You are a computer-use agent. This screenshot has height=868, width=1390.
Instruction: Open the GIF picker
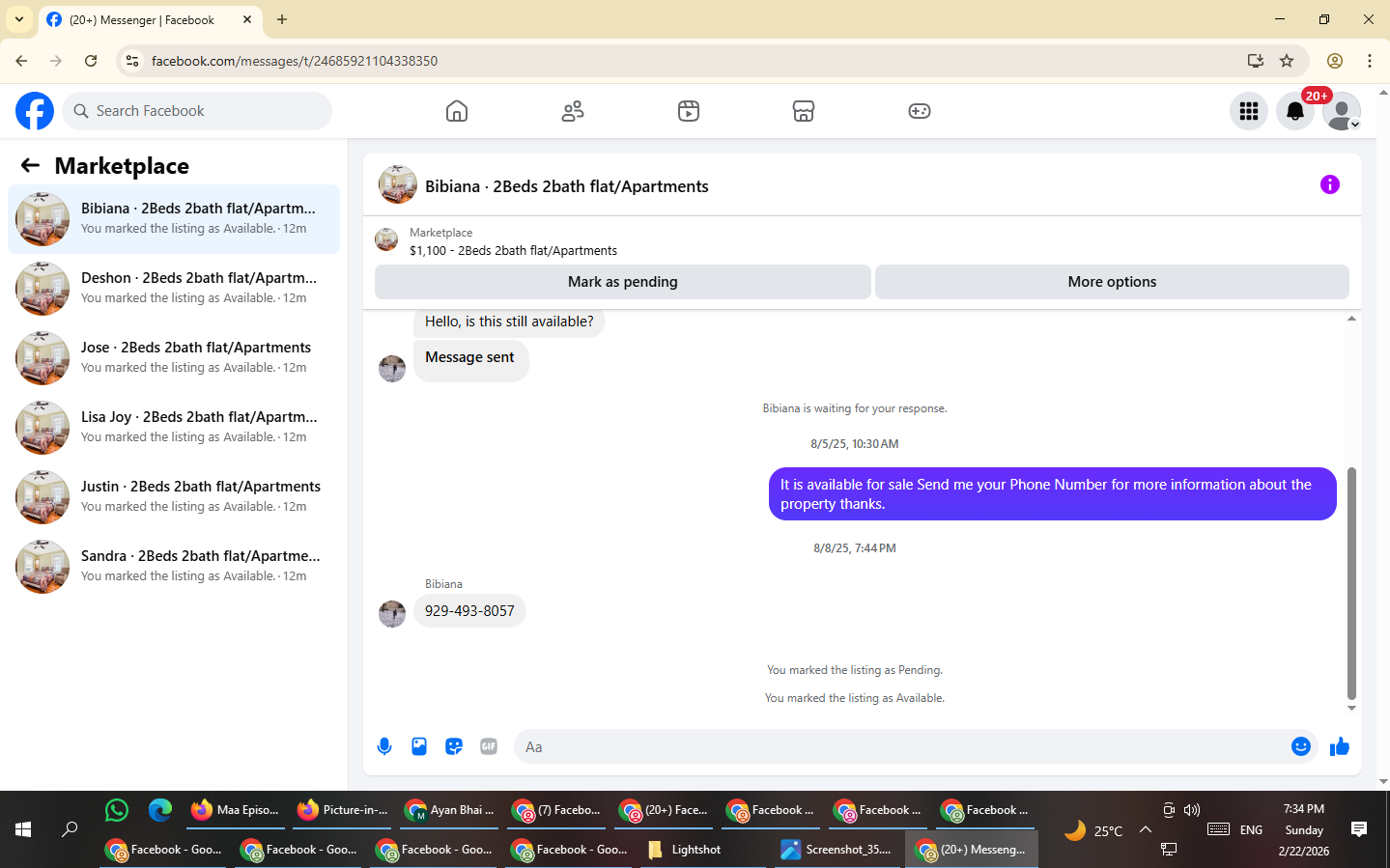click(489, 746)
